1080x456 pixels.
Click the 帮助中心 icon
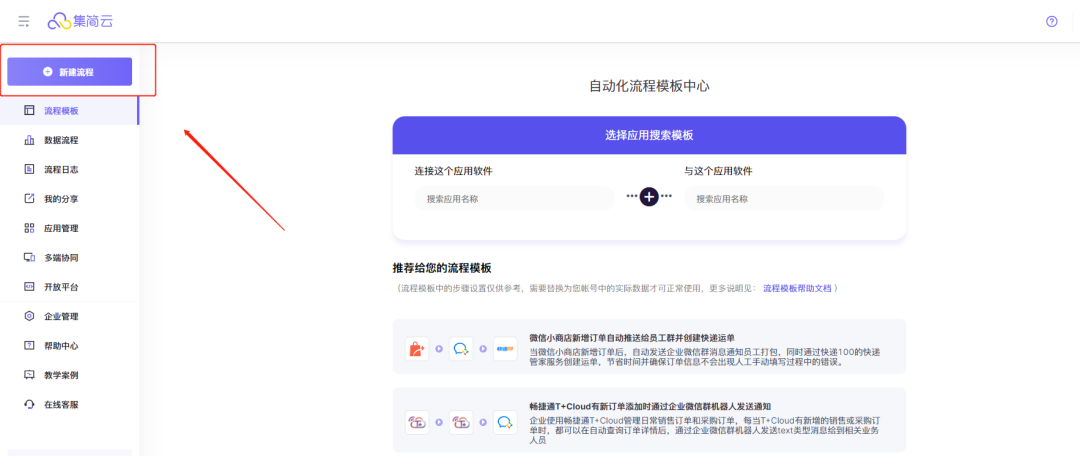coord(29,346)
